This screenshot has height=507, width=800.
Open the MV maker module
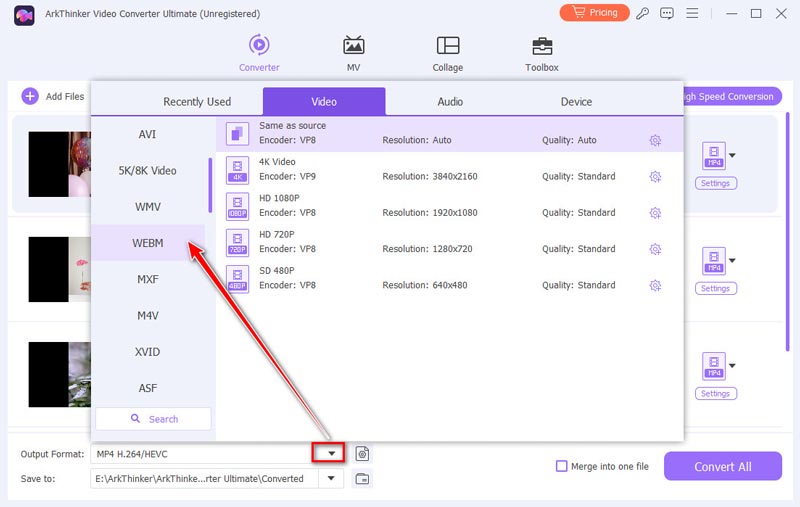[x=353, y=53]
